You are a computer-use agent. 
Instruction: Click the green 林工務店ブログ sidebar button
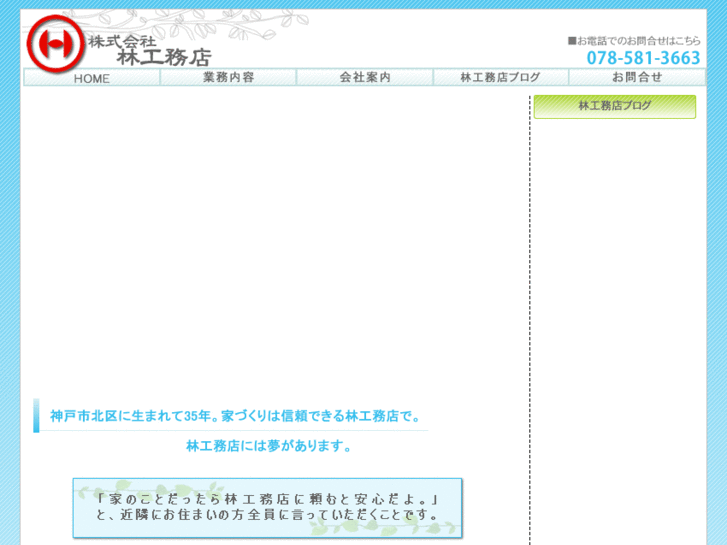point(615,107)
